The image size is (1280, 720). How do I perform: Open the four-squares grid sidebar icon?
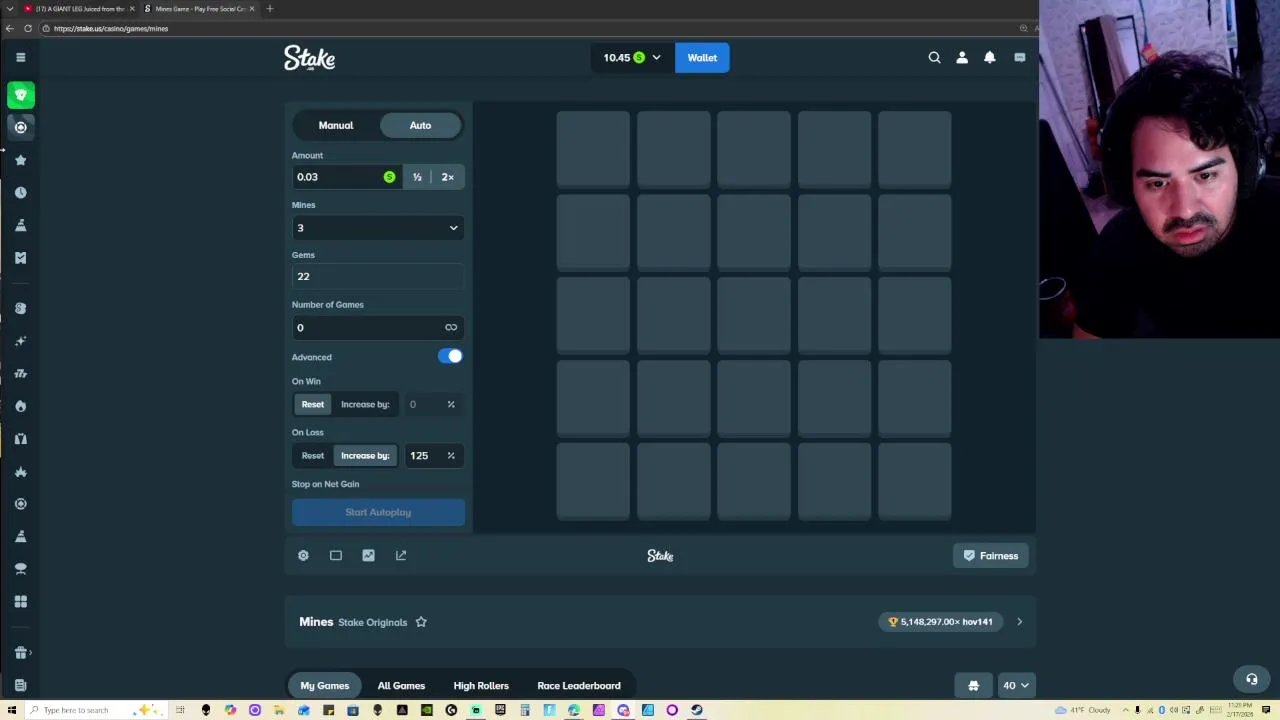[x=20, y=601]
